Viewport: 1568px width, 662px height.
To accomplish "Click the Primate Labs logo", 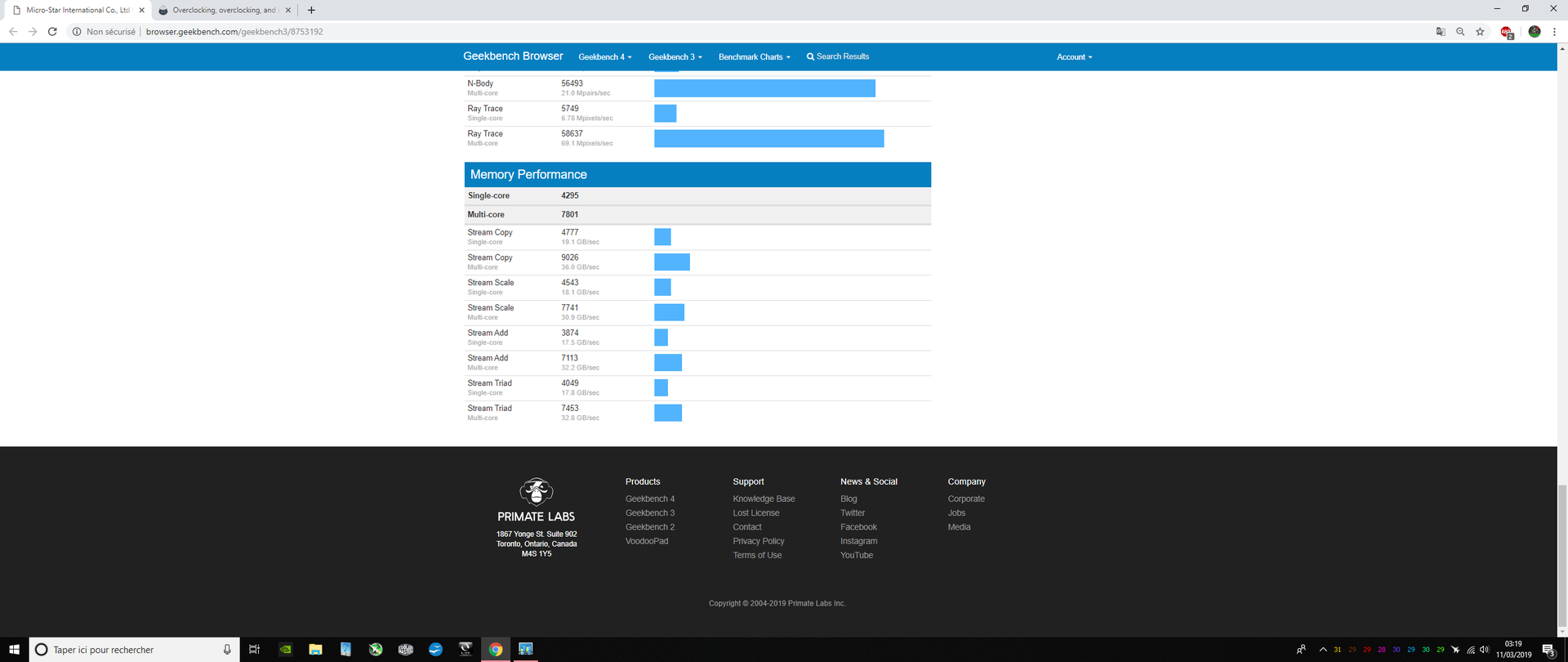I will coord(537,499).
